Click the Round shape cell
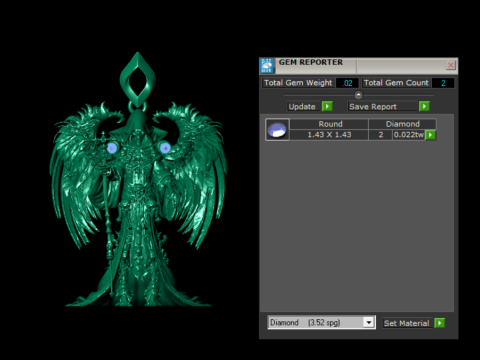Image resolution: width=480 pixels, height=360 pixels. (x=329, y=124)
